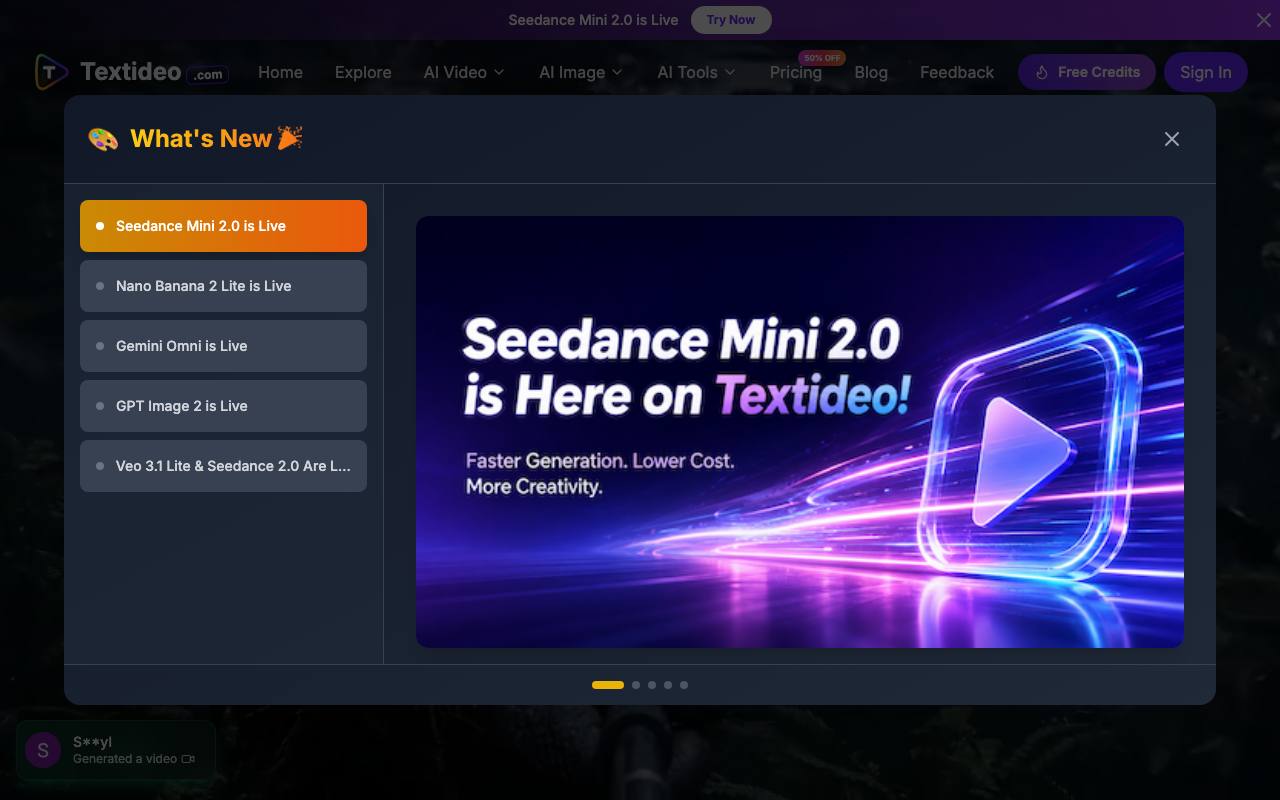Open the Home page
Screen dimensions: 1280x800
click(x=280, y=72)
